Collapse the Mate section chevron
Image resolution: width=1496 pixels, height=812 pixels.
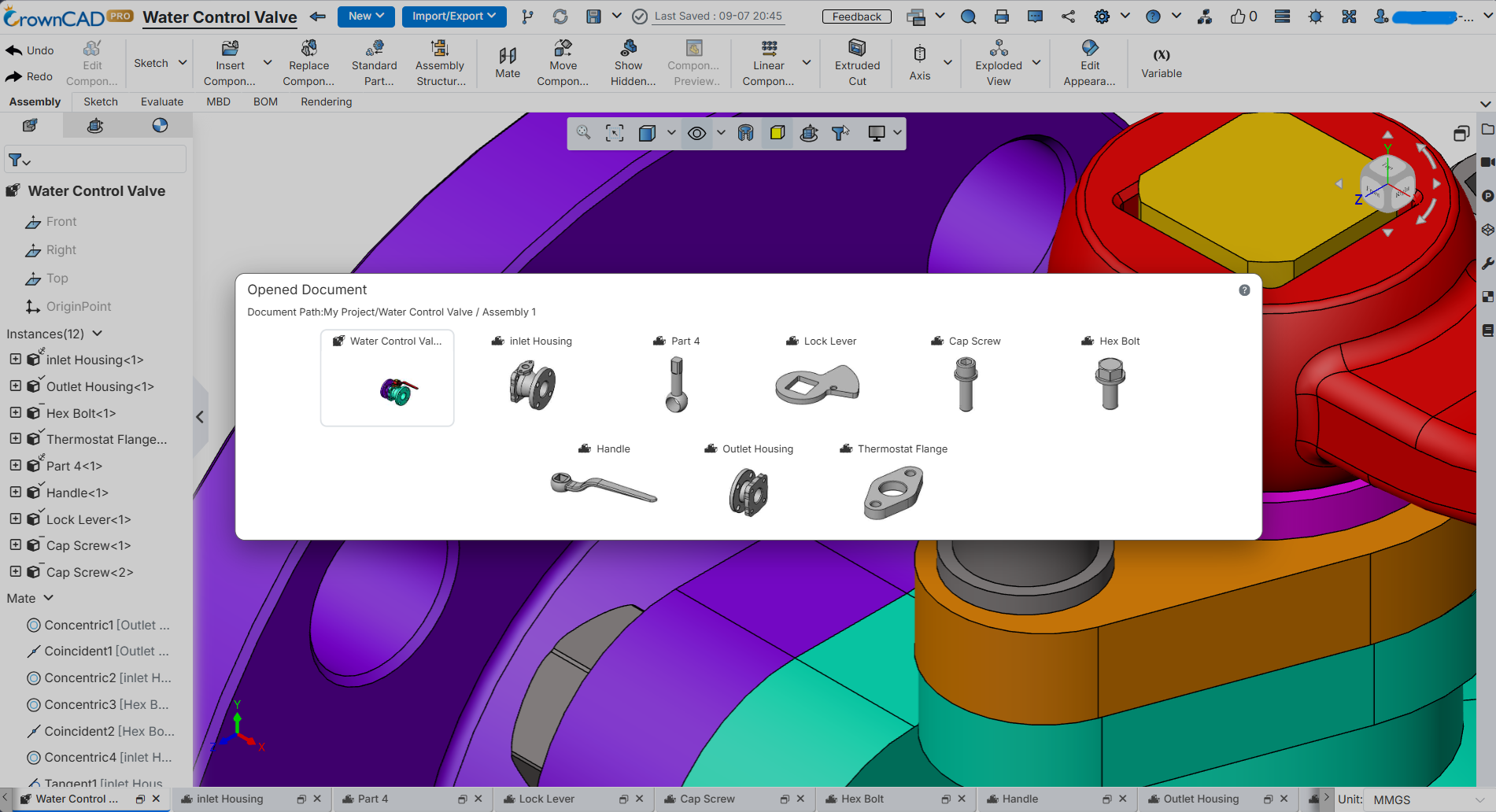coord(49,598)
